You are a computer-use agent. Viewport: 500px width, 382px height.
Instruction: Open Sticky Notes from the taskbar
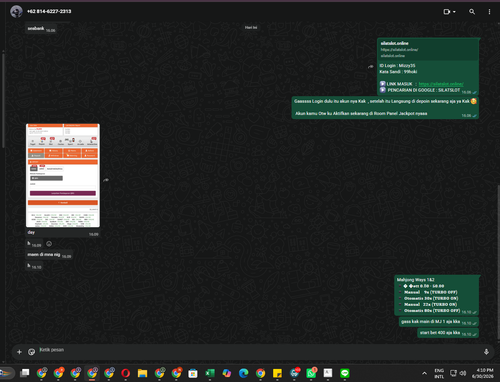(277, 373)
